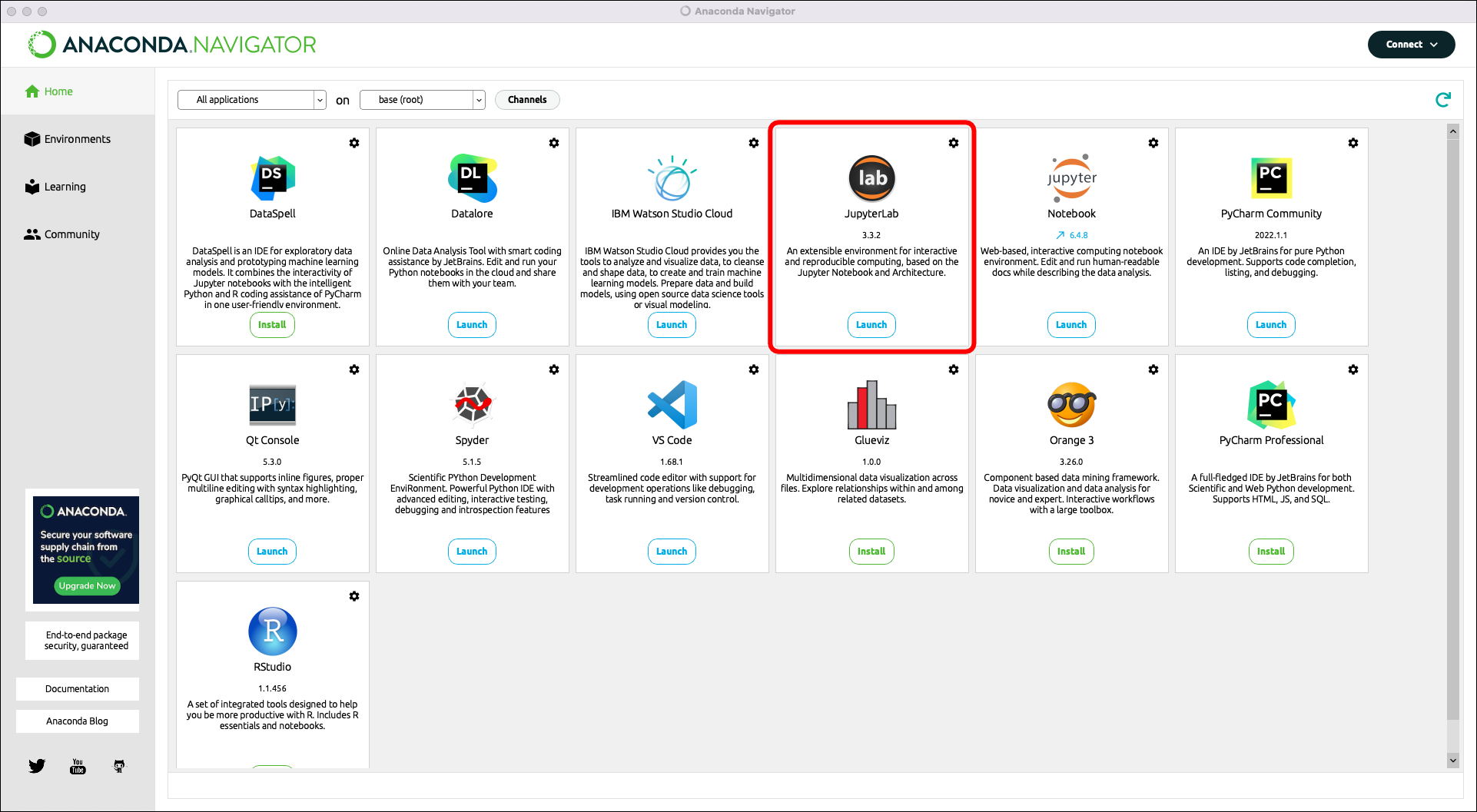
Task: Launch Jupyter Notebook
Action: pyautogui.click(x=1071, y=325)
